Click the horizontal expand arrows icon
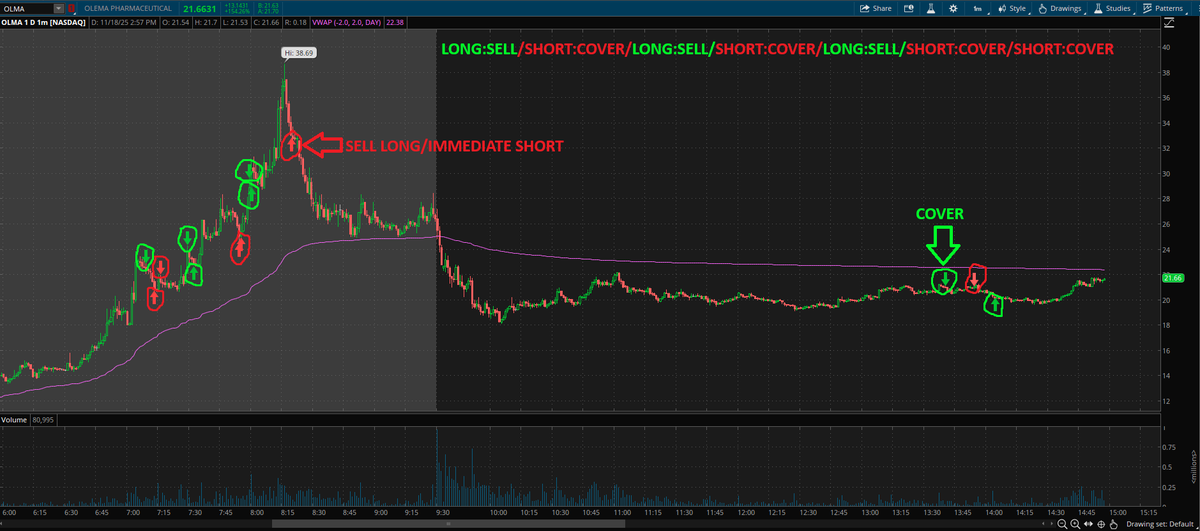 click(1088, 524)
